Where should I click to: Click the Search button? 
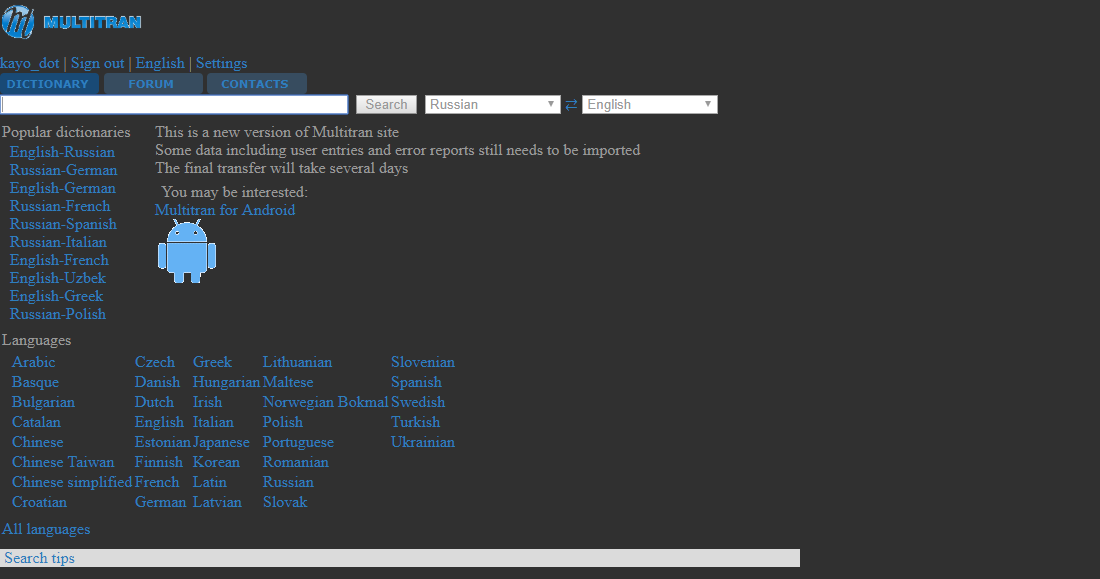(387, 105)
